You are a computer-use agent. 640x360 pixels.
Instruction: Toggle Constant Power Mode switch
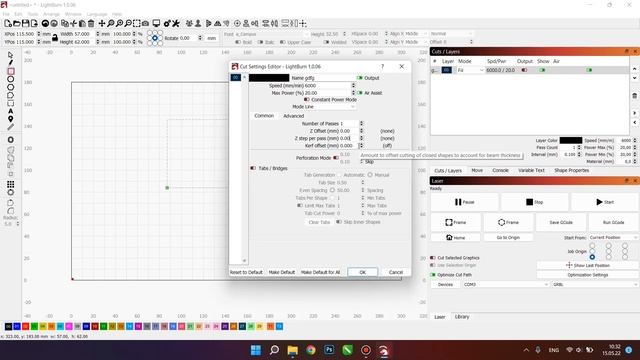point(307,100)
